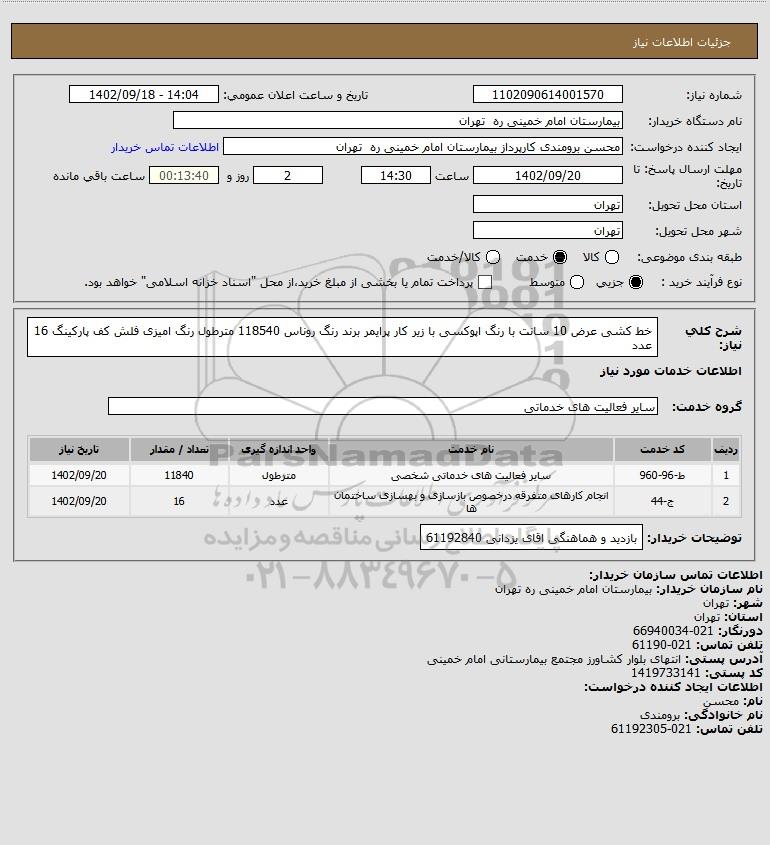Toggle the اسناد خزانه اسلامی payment checkbox
The width and height of the screenshot is (770, 845).
[x=485, y=282]
